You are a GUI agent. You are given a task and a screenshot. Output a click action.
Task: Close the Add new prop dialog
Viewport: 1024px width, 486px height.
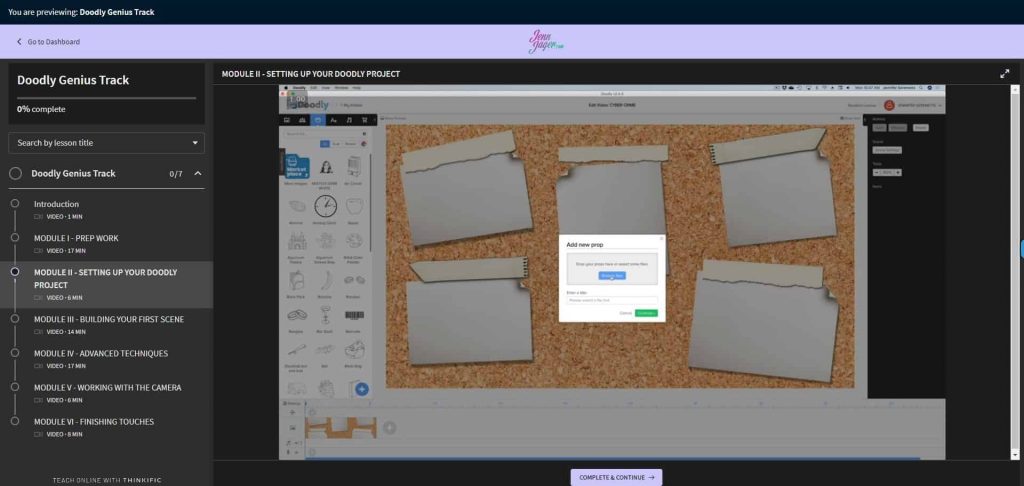661,238
